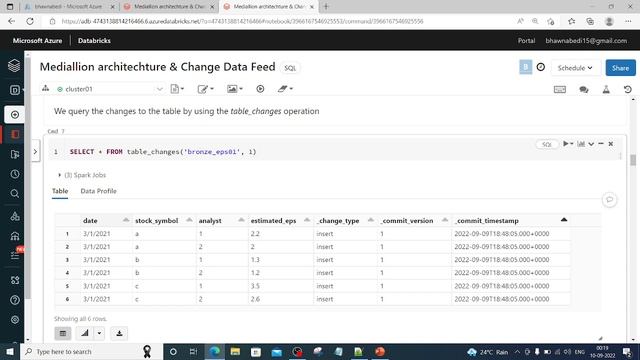Open the persona switcher icon in sidebar

point(15,90)
